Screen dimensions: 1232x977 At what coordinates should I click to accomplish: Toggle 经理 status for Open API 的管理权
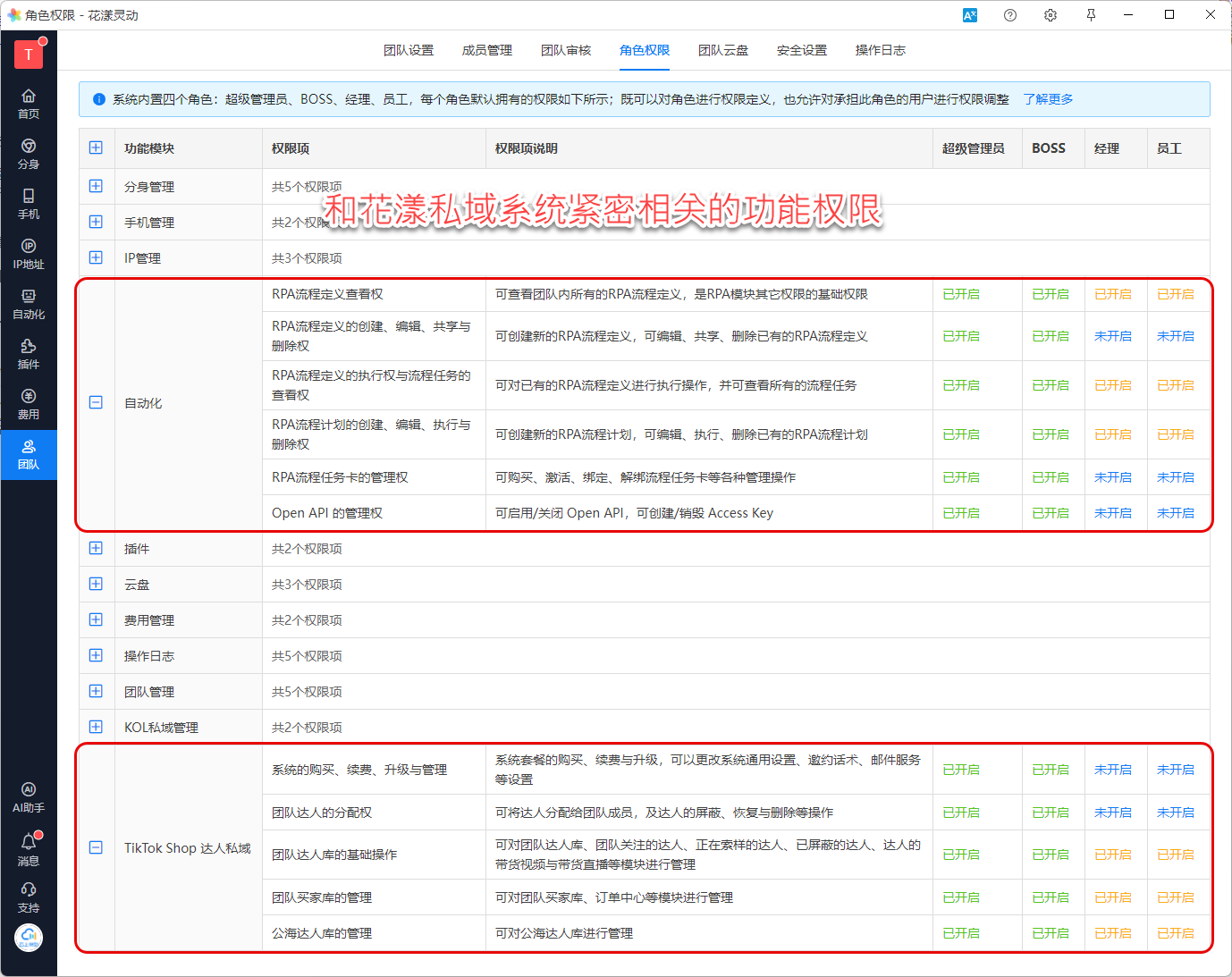click(1113, 513)
